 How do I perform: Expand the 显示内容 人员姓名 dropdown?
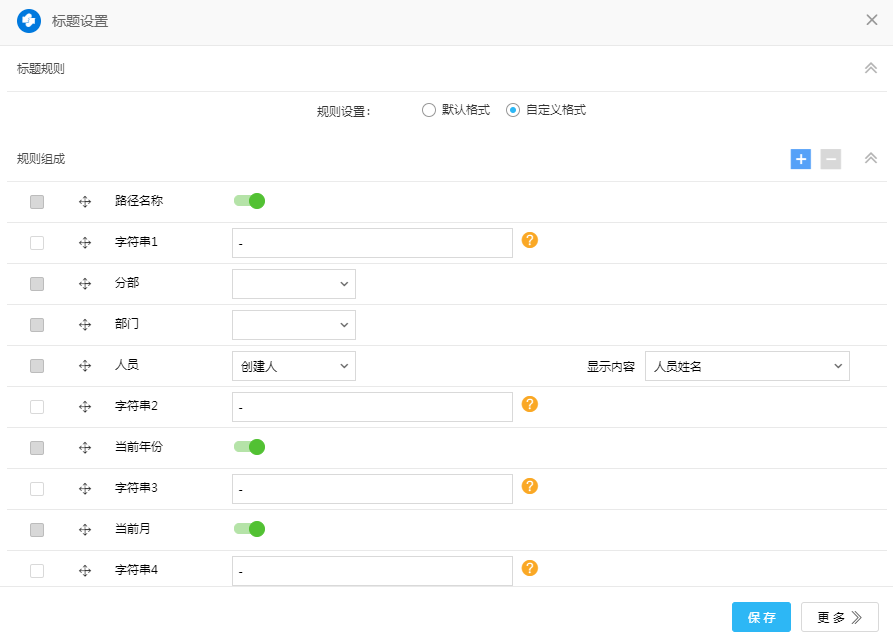tap(746, 366)
